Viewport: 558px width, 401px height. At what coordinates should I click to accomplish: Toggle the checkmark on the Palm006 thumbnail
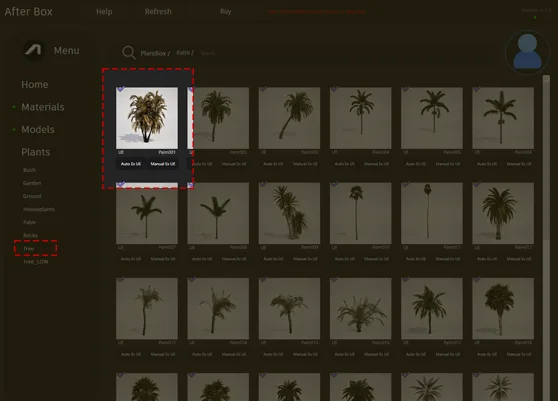point(477,89)
